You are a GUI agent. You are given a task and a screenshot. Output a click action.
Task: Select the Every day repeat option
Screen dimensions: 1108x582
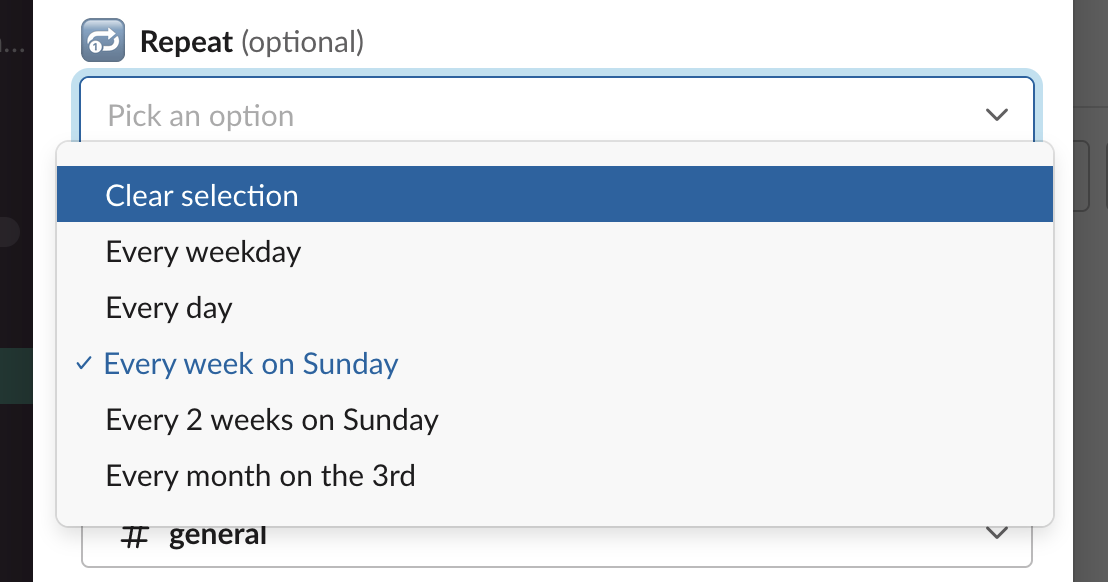(169, 307)
